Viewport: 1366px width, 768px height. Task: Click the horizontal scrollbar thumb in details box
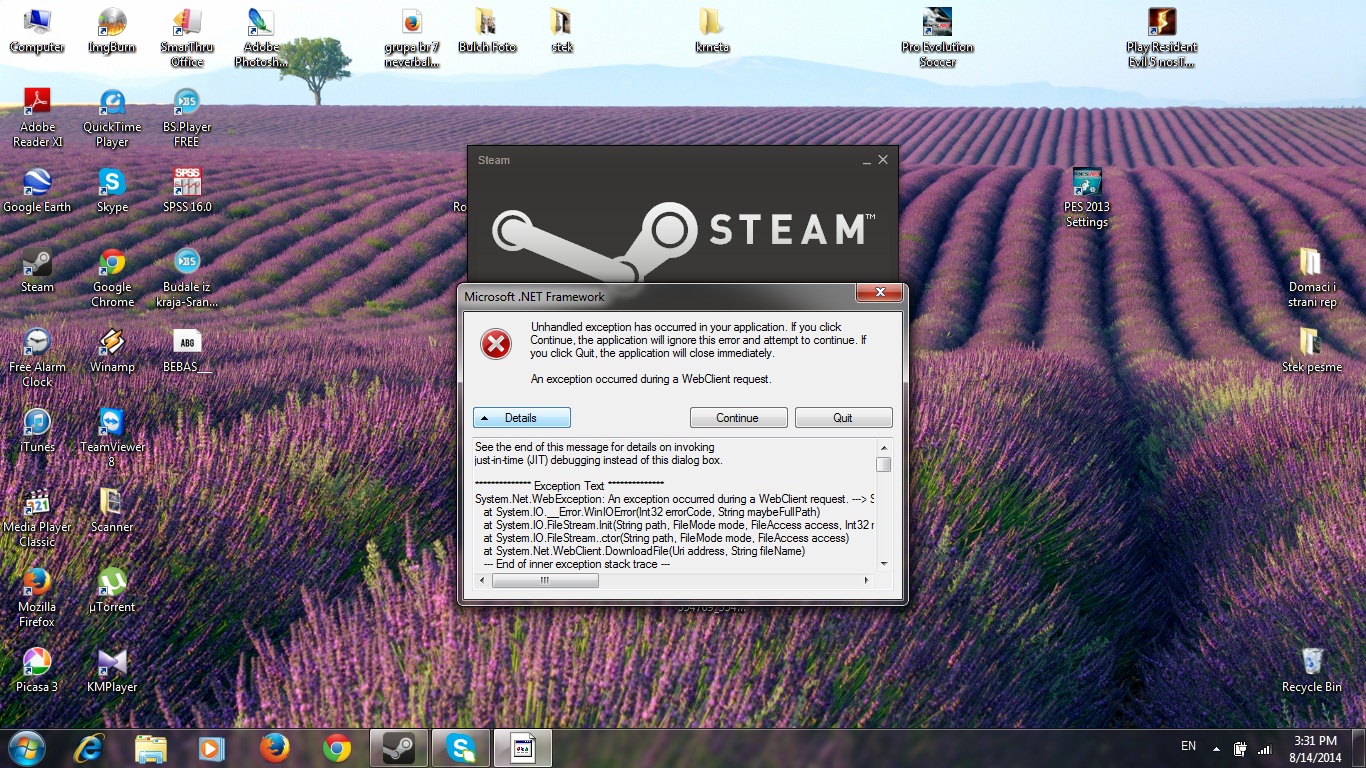[545, 580]
